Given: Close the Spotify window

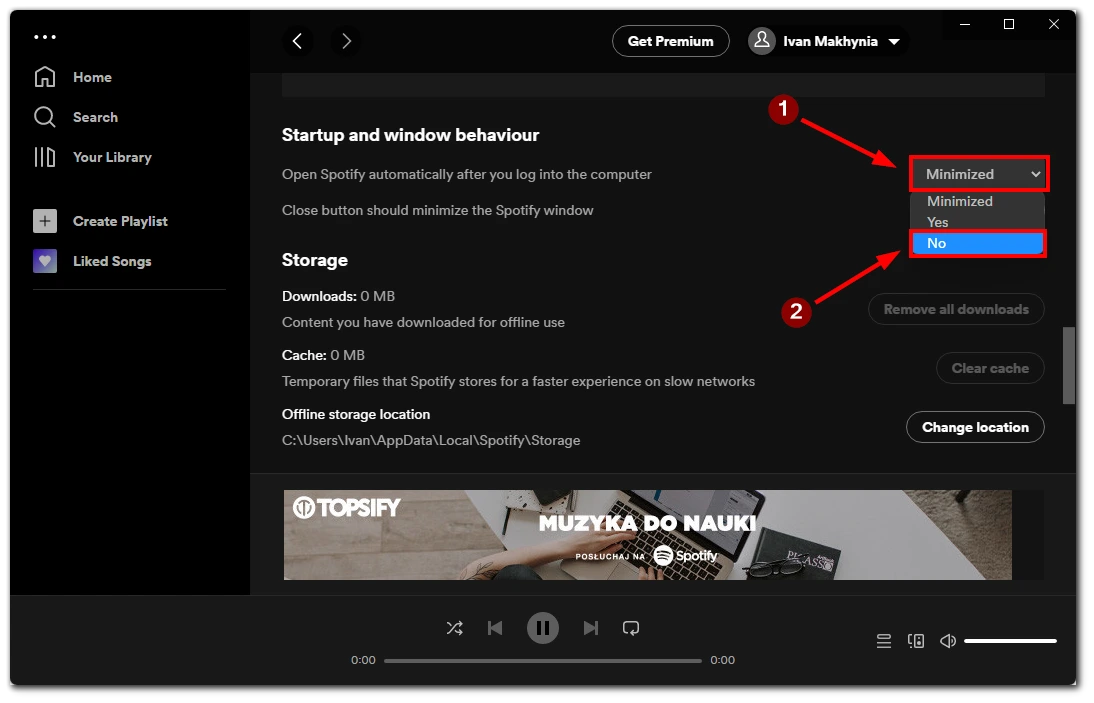Looking at the screenshot, I should click(1054, 24).
